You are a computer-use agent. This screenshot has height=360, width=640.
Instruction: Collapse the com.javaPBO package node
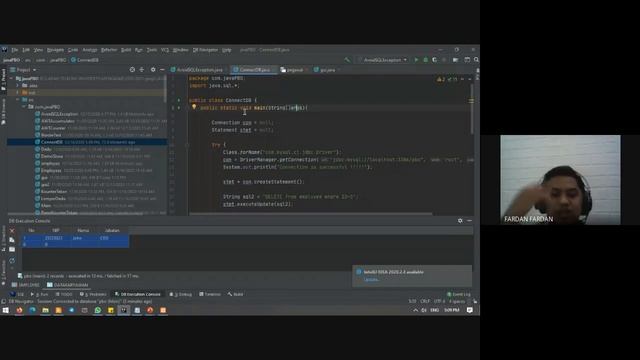24,107
